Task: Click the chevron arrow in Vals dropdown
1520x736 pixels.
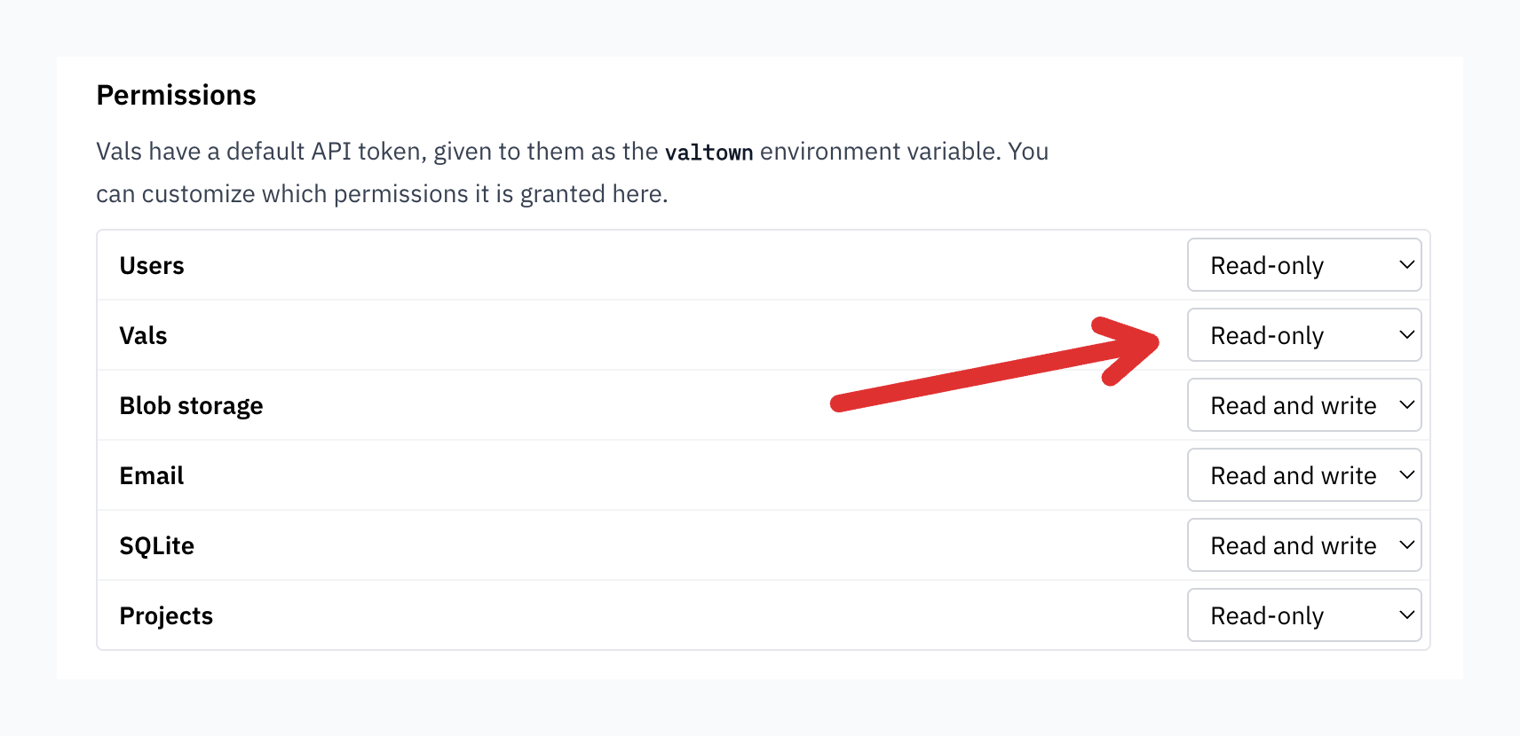Action: (x=1406, y=335)
